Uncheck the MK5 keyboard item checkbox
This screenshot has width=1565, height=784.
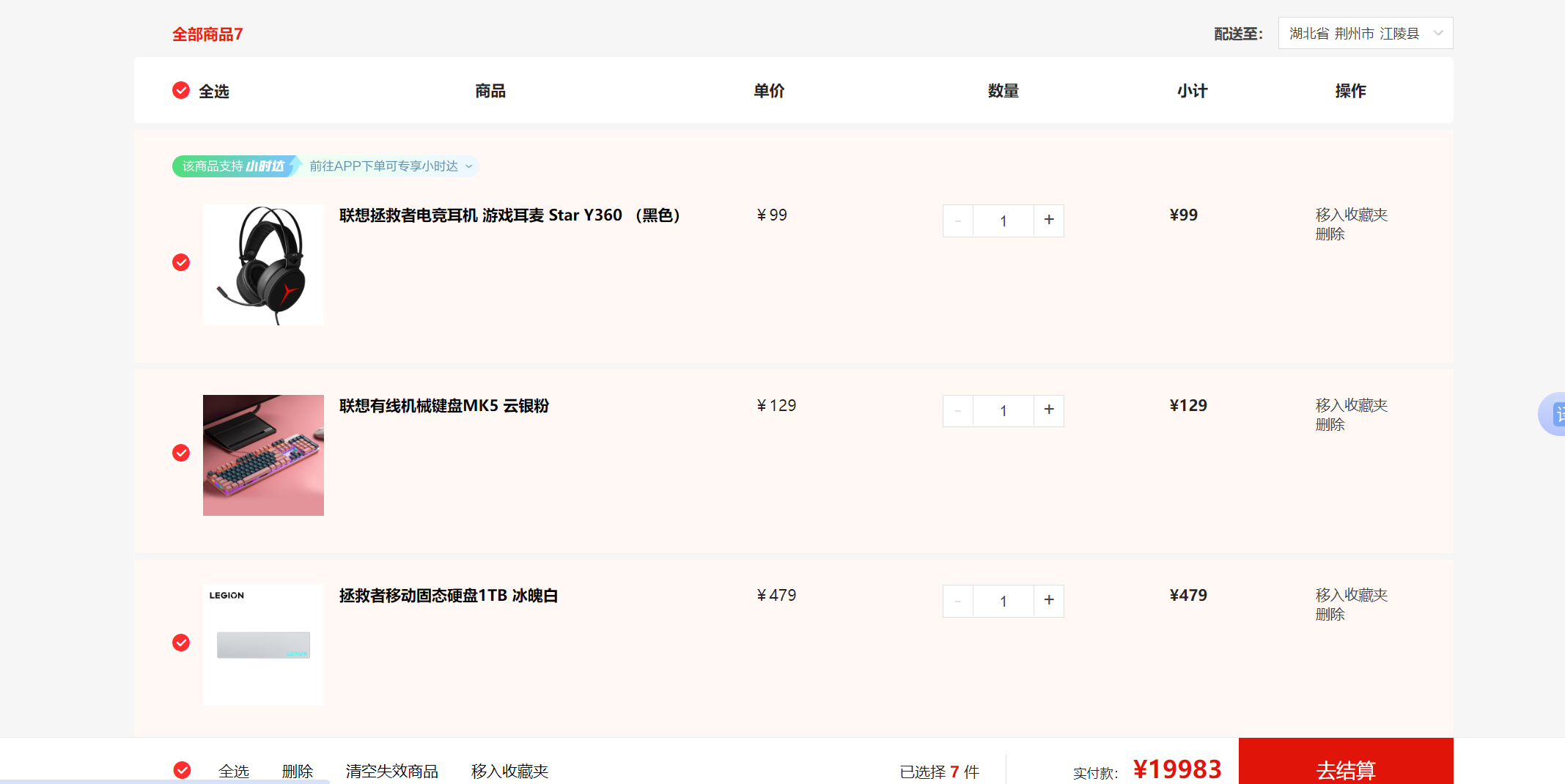(181, 453)
